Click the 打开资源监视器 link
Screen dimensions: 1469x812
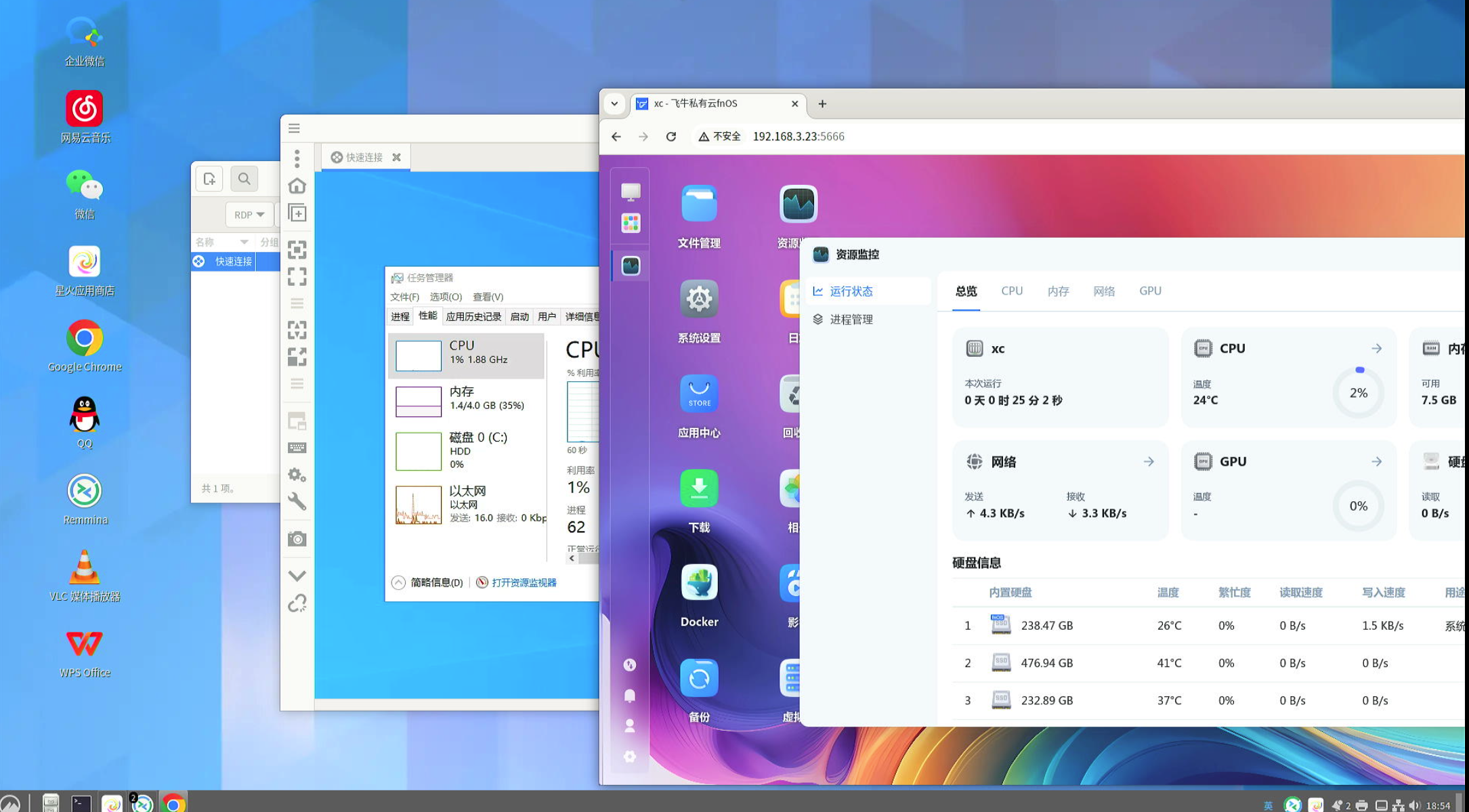point(523,582)
